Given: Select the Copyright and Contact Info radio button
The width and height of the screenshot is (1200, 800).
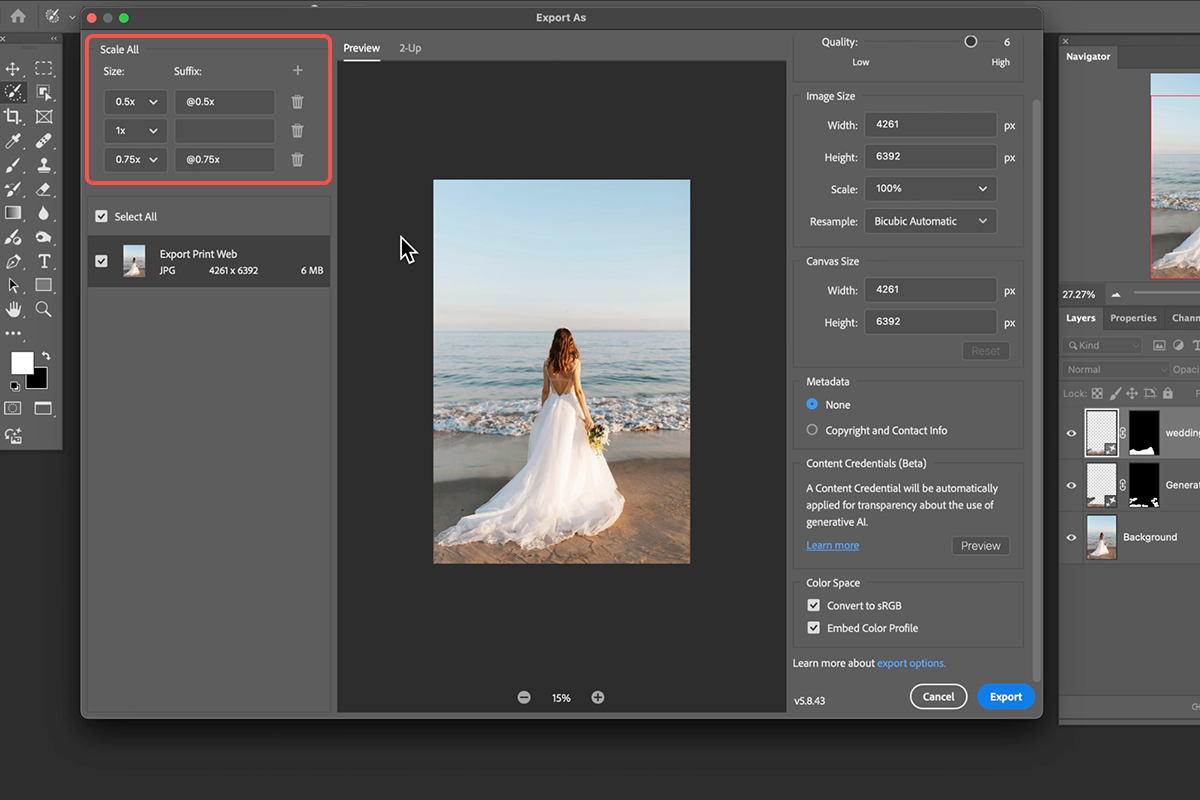Looking at the screenshot, I should pyautogui.click(x=811, y=430).
